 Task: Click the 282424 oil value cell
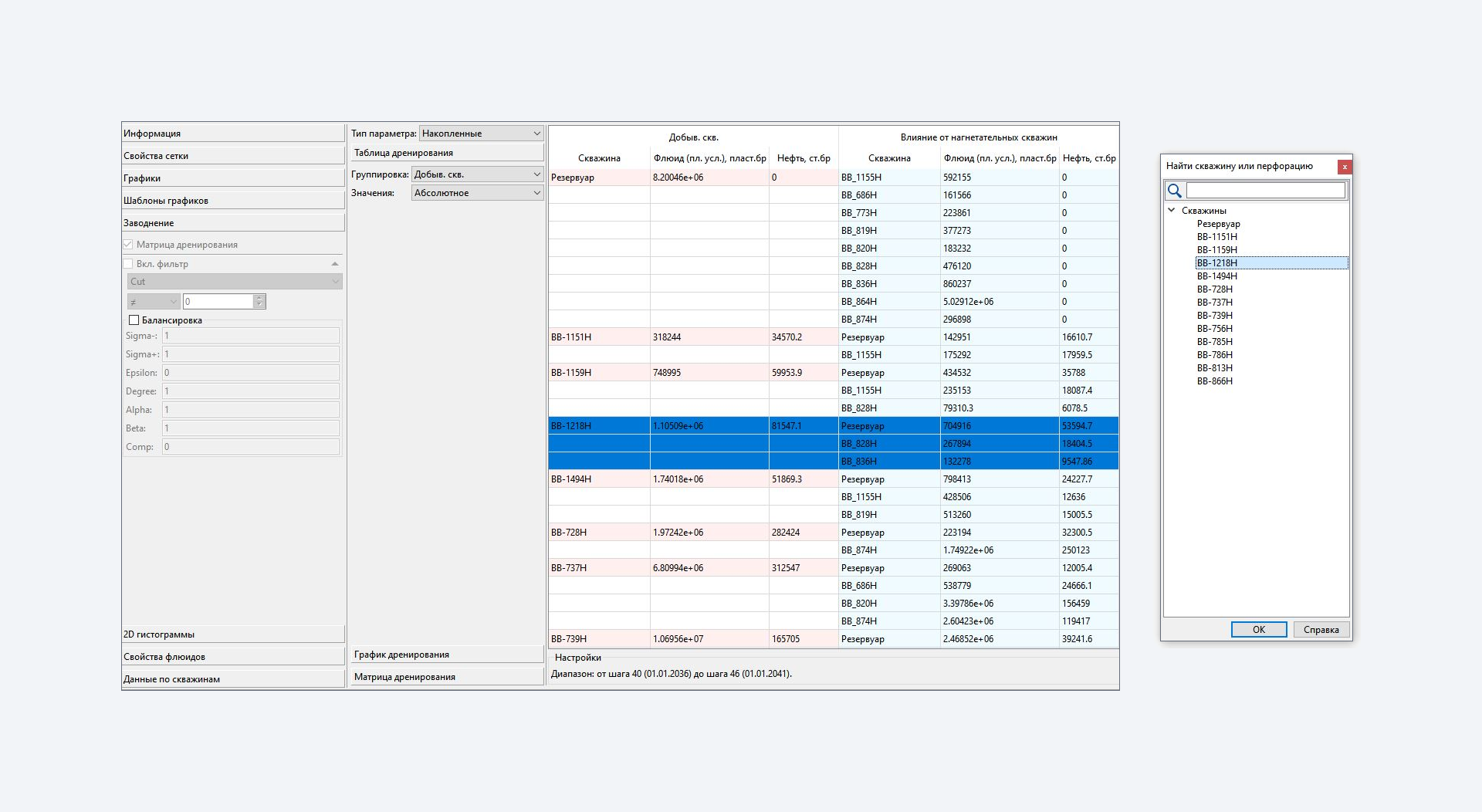(804, 533)
